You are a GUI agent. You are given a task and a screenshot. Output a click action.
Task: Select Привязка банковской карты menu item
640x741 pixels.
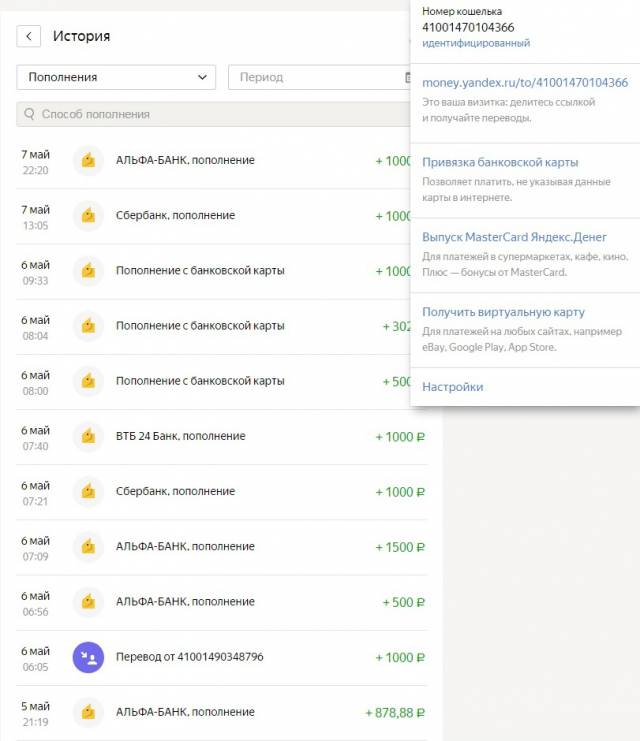pyautogui.click(x=500, y=162)
